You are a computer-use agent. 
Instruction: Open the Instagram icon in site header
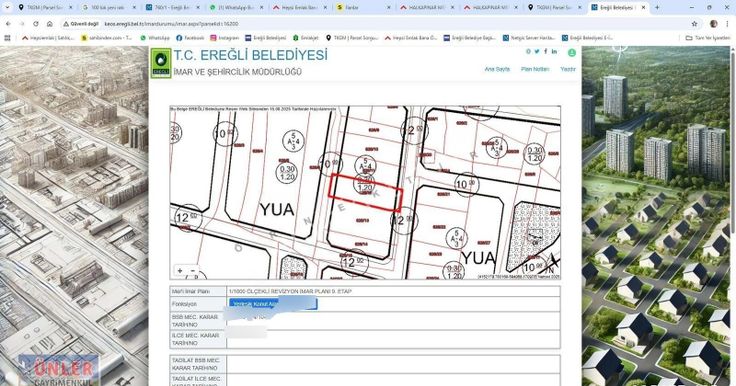click(529, 52)
